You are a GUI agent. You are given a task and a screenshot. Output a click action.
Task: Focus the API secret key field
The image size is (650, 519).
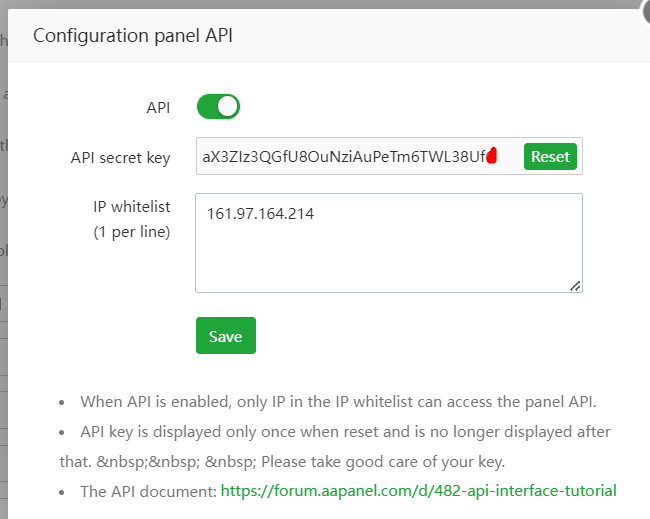coord(340,157)
